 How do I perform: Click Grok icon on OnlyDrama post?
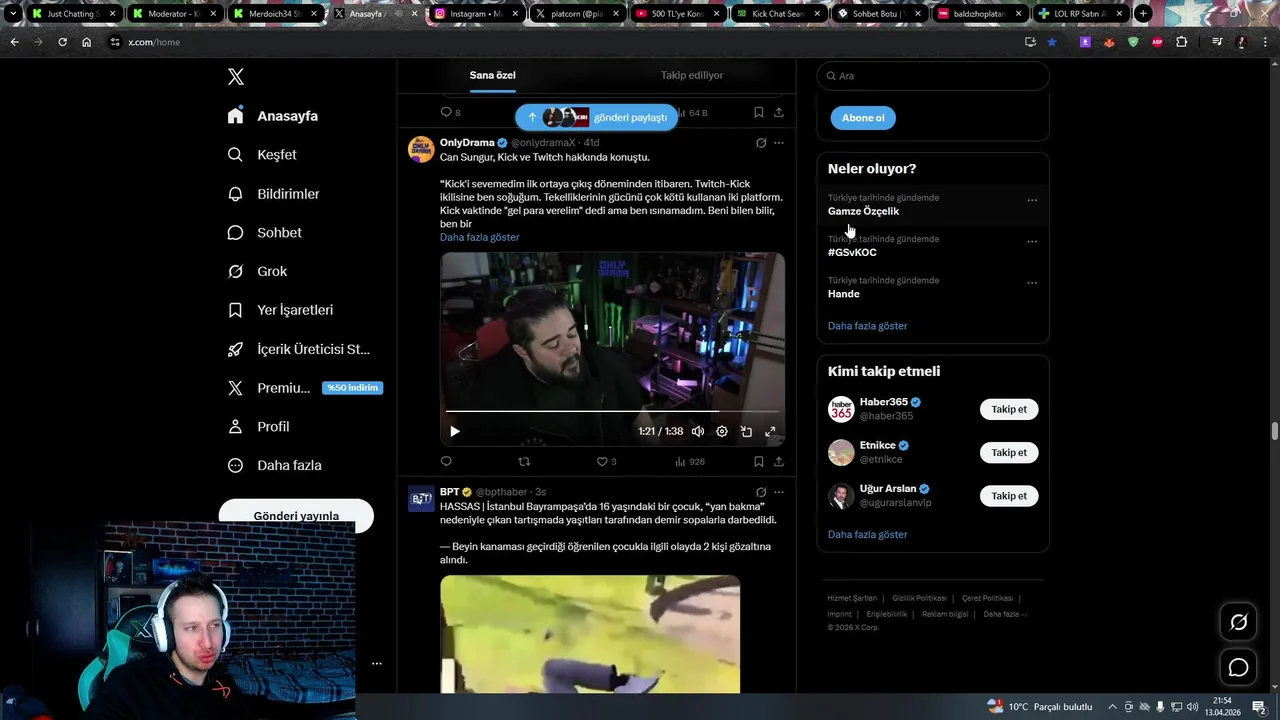point(761,143)
